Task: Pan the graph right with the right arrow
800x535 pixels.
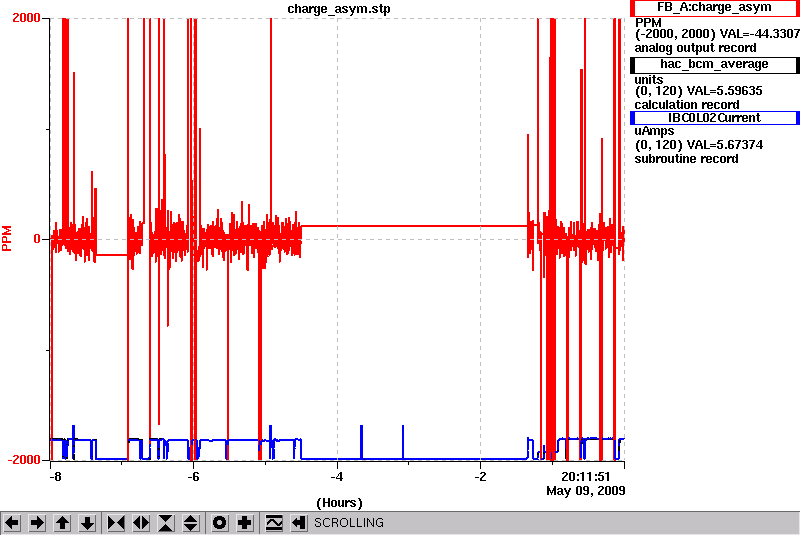Action: click(x=37, y=523)
